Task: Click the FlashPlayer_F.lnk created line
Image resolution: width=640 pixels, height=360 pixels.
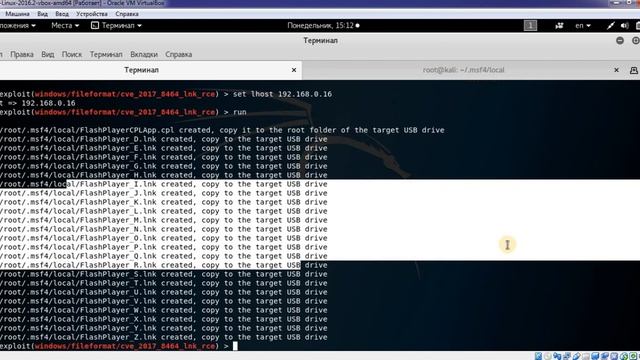Action: [x=163, y=157]
